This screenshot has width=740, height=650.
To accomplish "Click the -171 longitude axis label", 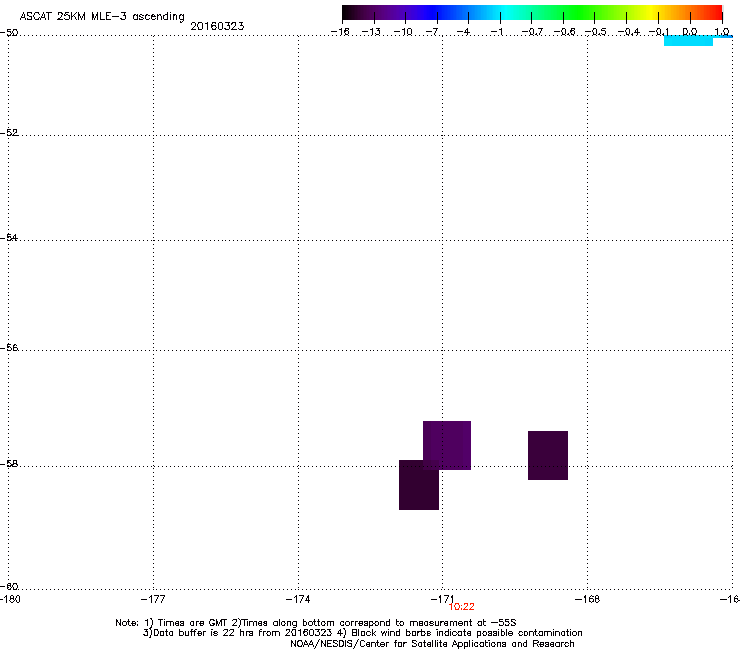I will [x=442, y=599].
